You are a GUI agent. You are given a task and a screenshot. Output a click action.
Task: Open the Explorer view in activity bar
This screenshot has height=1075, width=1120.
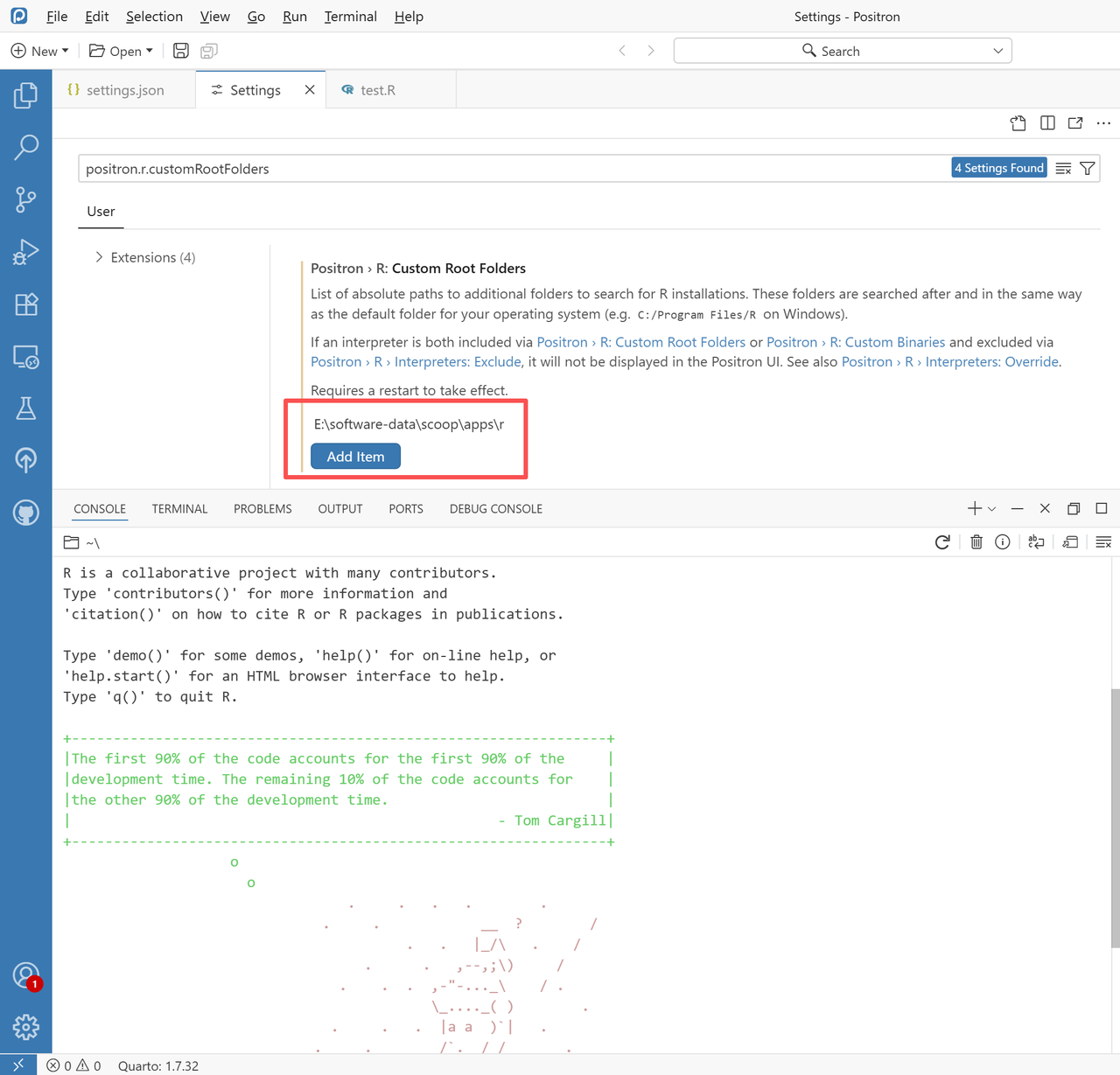26,95
